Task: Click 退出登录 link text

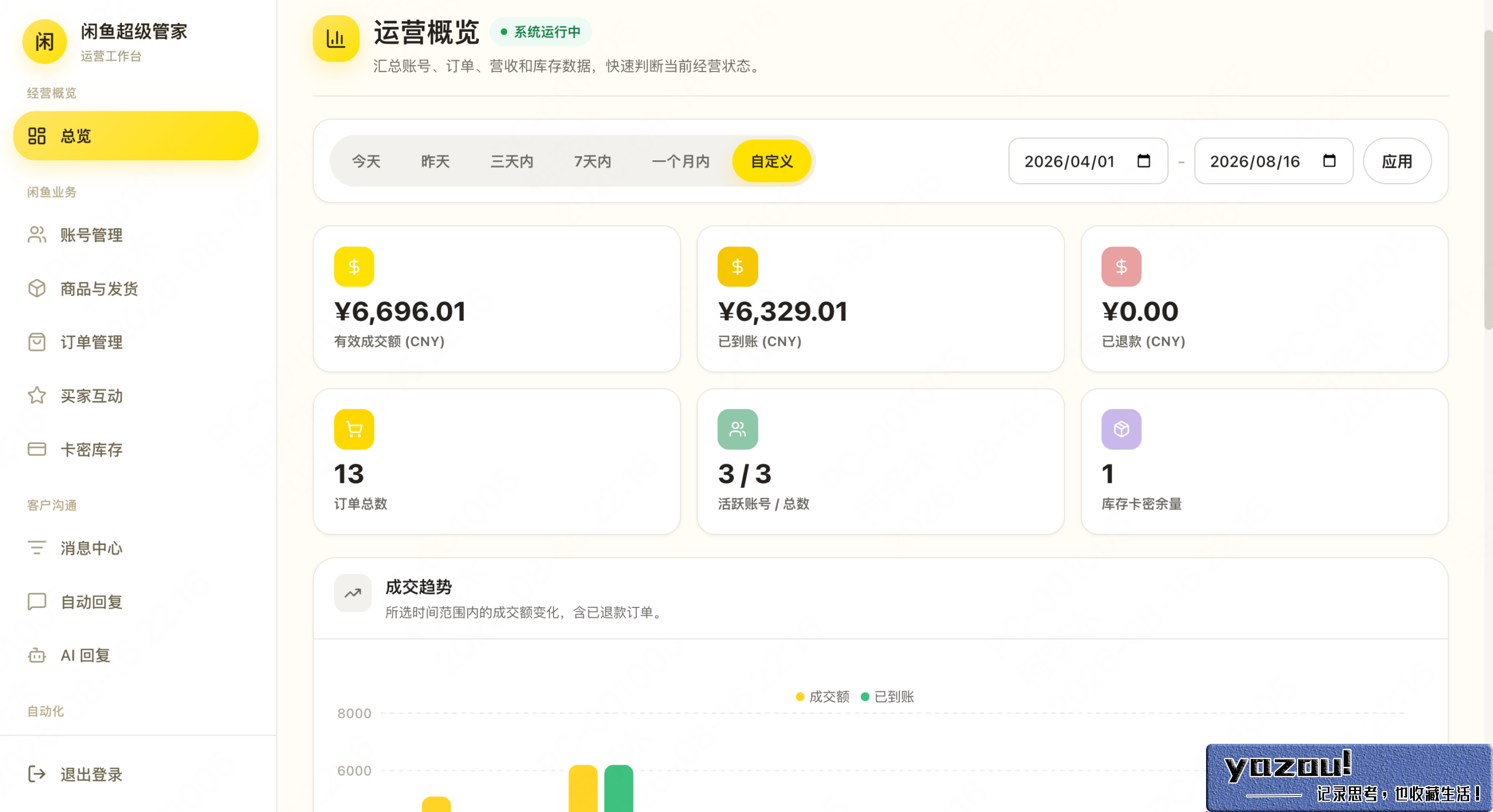Action: [x=92, y=774]
